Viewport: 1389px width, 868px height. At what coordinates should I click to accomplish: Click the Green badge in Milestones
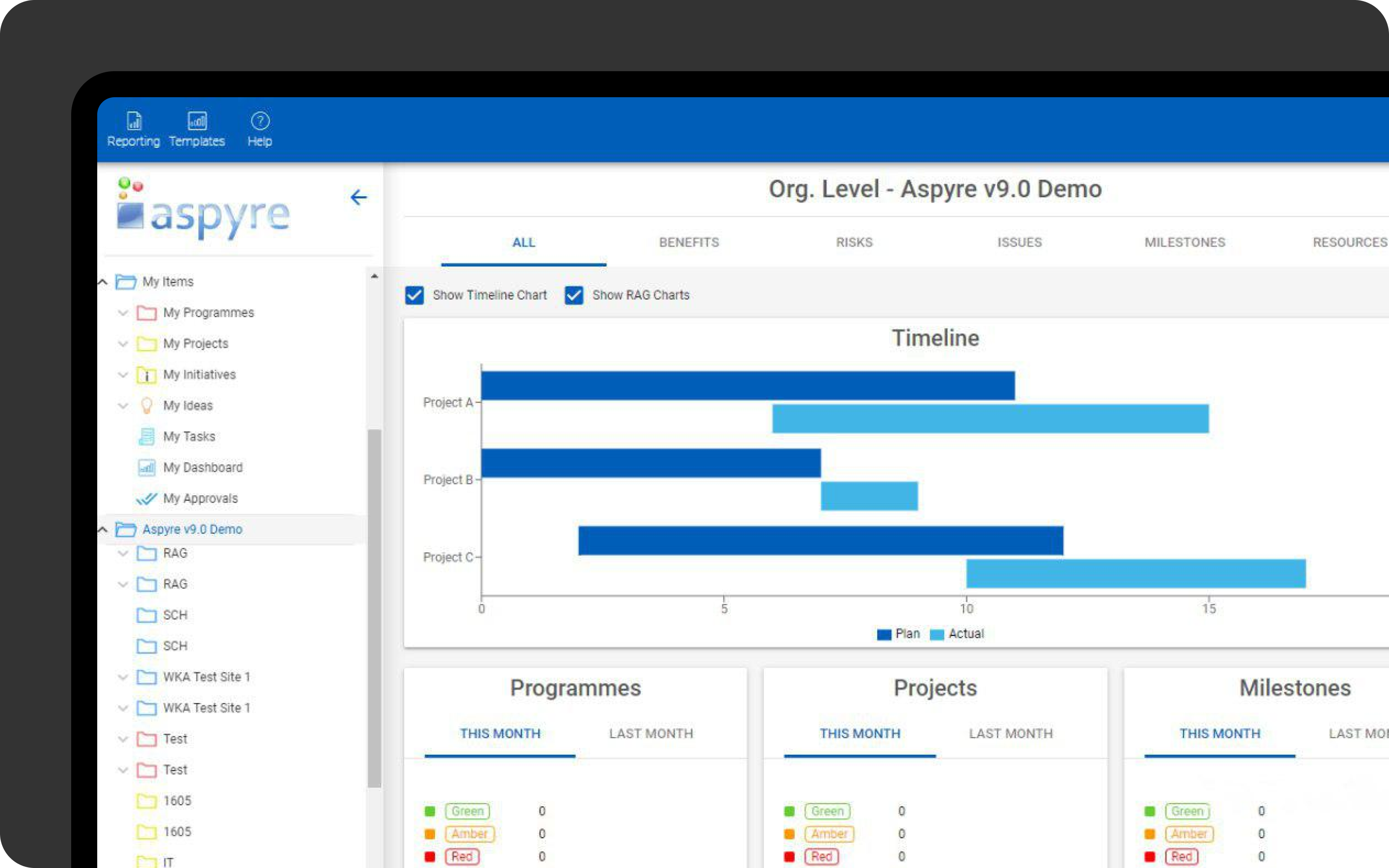click(x=1187, y=811)
